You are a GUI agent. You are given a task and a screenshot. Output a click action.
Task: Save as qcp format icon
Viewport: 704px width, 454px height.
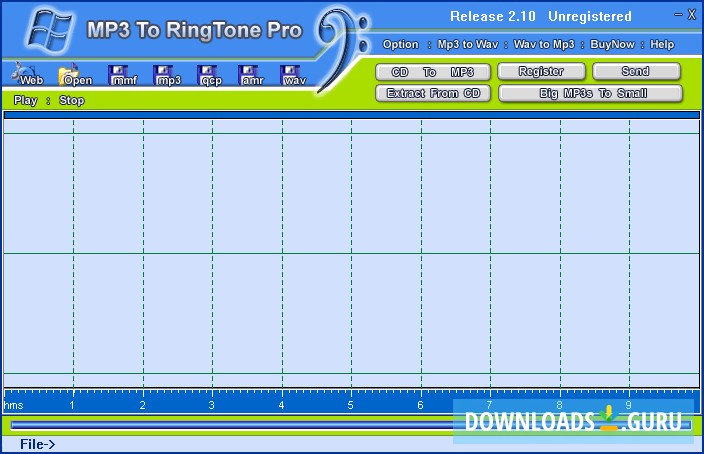pos(210,75)
